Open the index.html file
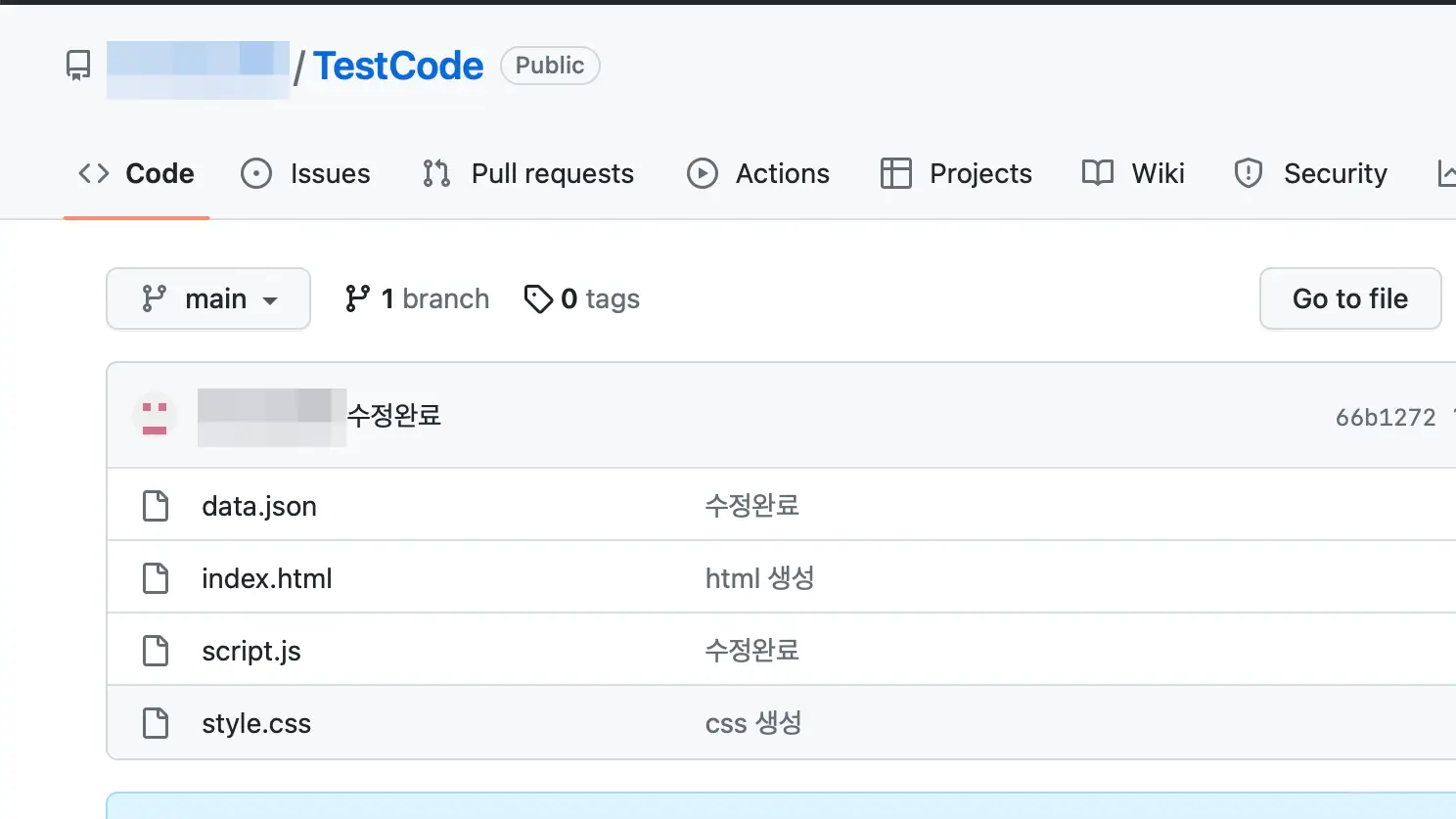Image resolution: width=1456 pixels, height=819 pixels. tap(266, 577)
